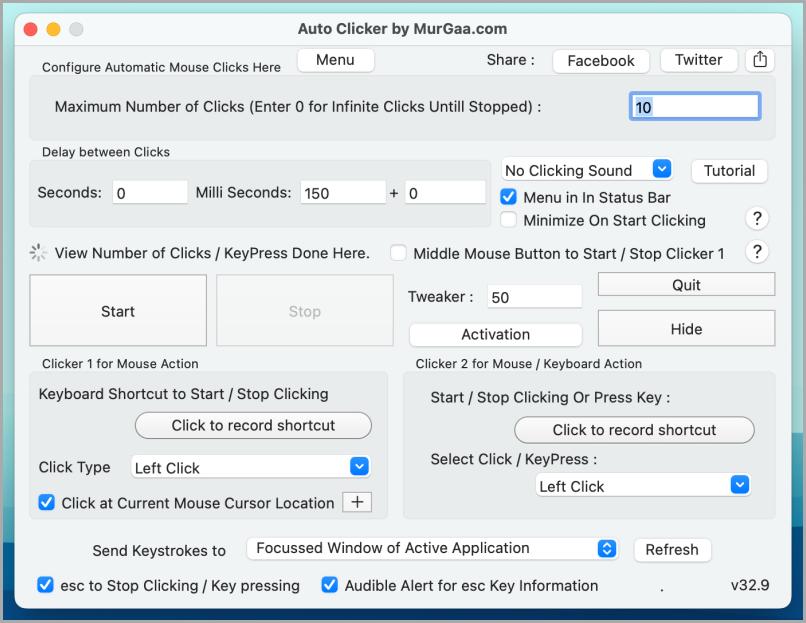The image size is (806, 623).
Task: Click the help icon next to Minimize On Start Clicking
Action: (757, 219)
